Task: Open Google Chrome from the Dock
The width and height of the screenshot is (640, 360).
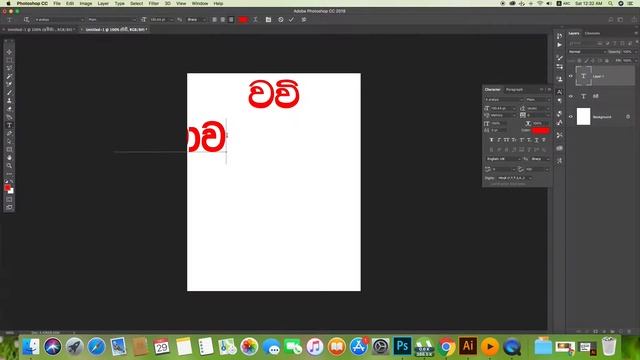Action: [446, 347]
